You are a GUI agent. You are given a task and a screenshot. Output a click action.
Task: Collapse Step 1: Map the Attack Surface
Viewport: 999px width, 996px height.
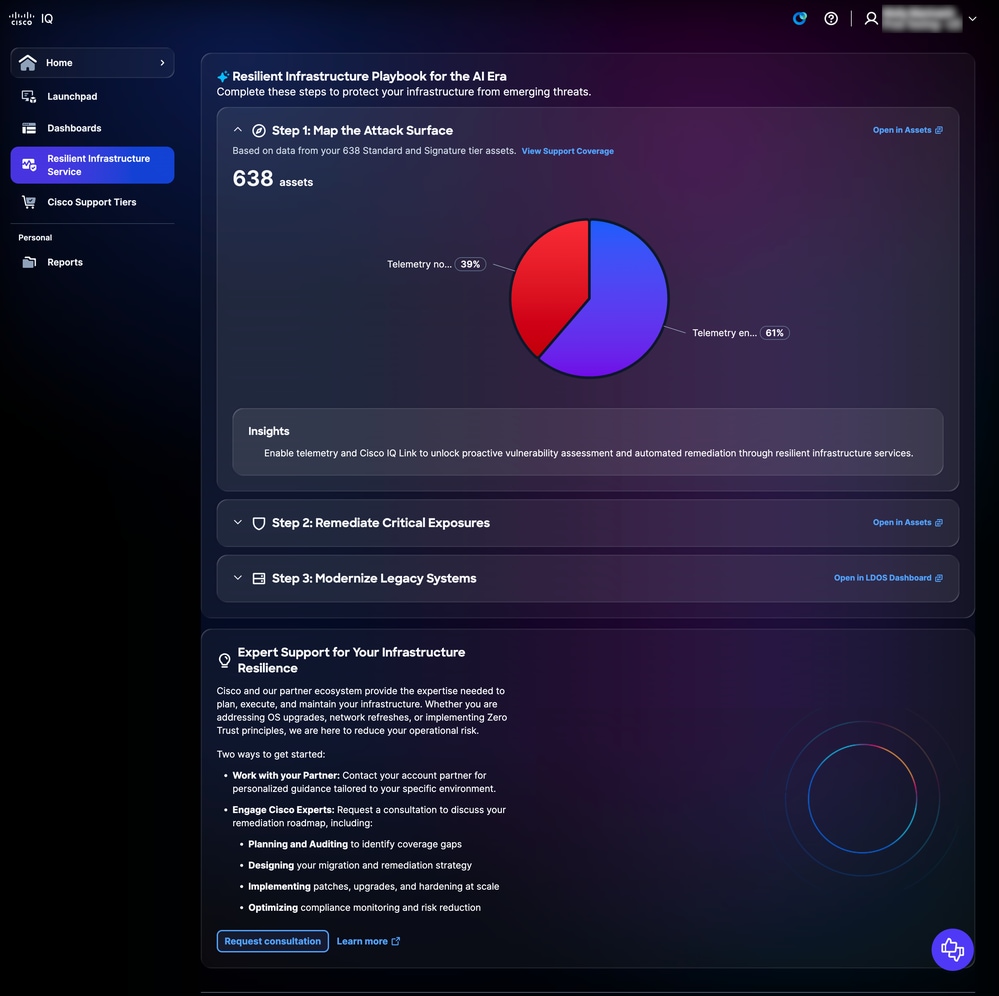point(238,130)
